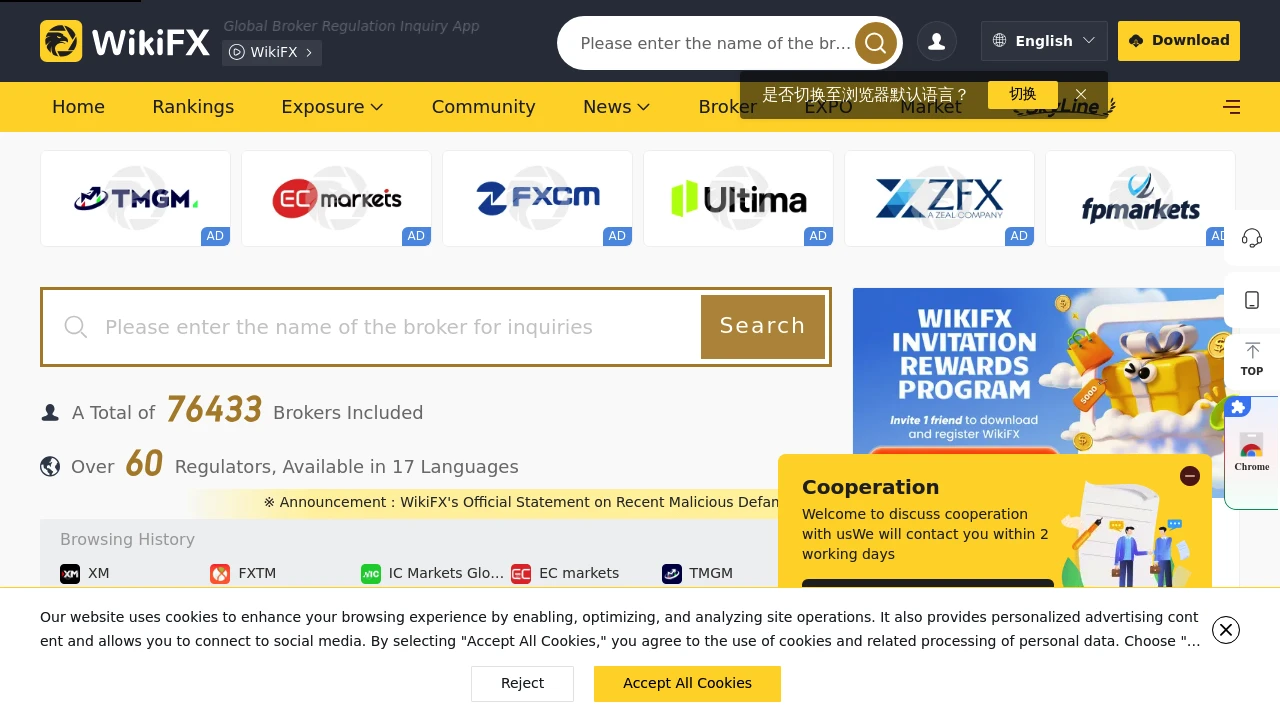This screenshot has height=720, width=1280.
Task: Focus the header broker name search box
Action: 715,43
